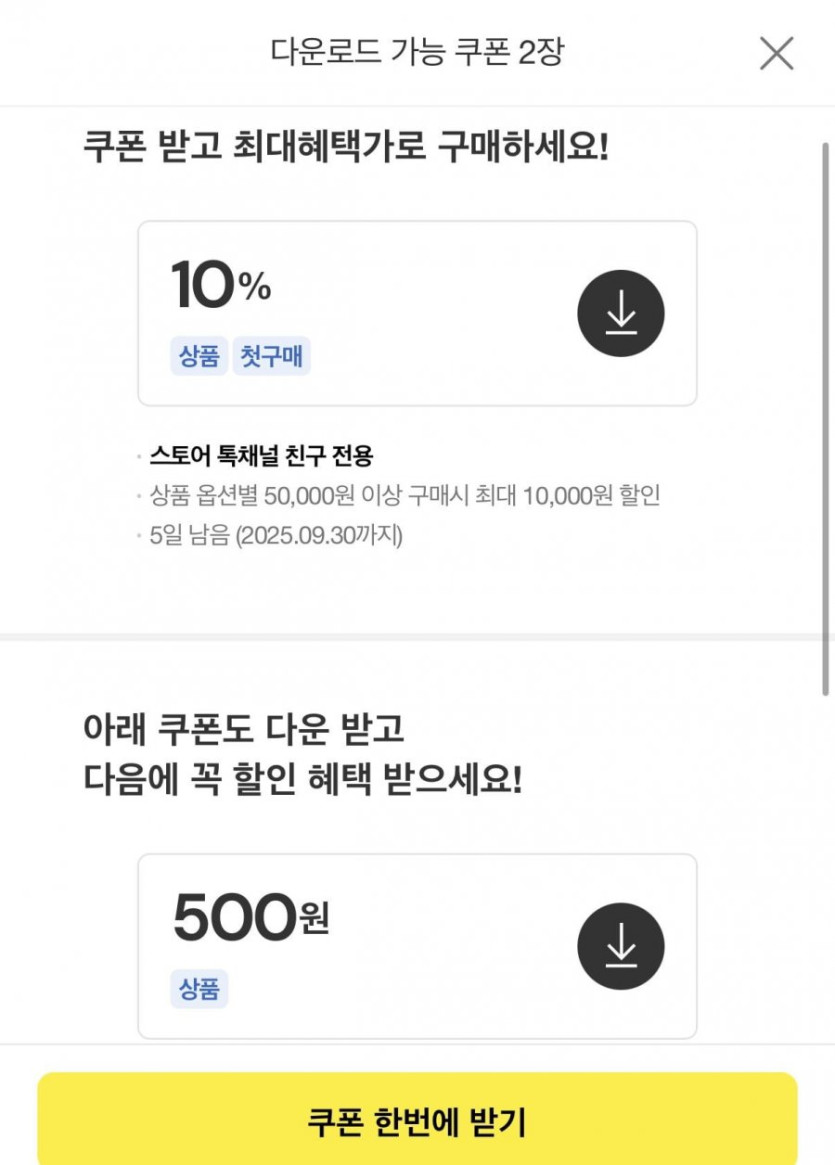
Task: Click the vertical scrollbar on the right
Action: [x=825, y=420]
